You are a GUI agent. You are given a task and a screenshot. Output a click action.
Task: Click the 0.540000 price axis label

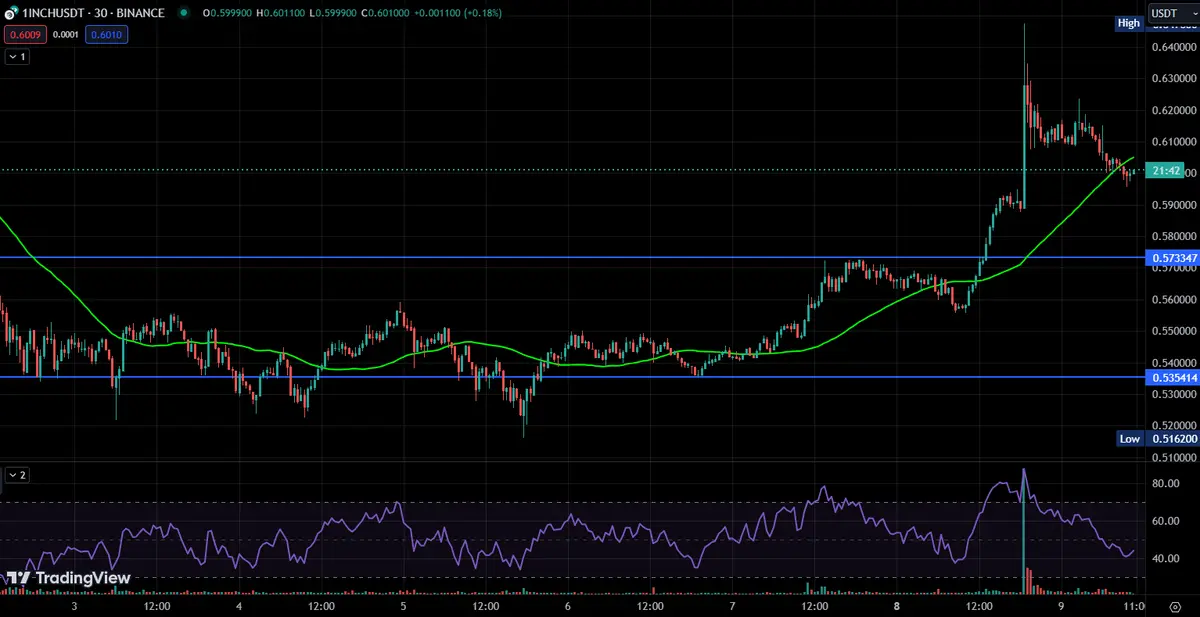1174,363
